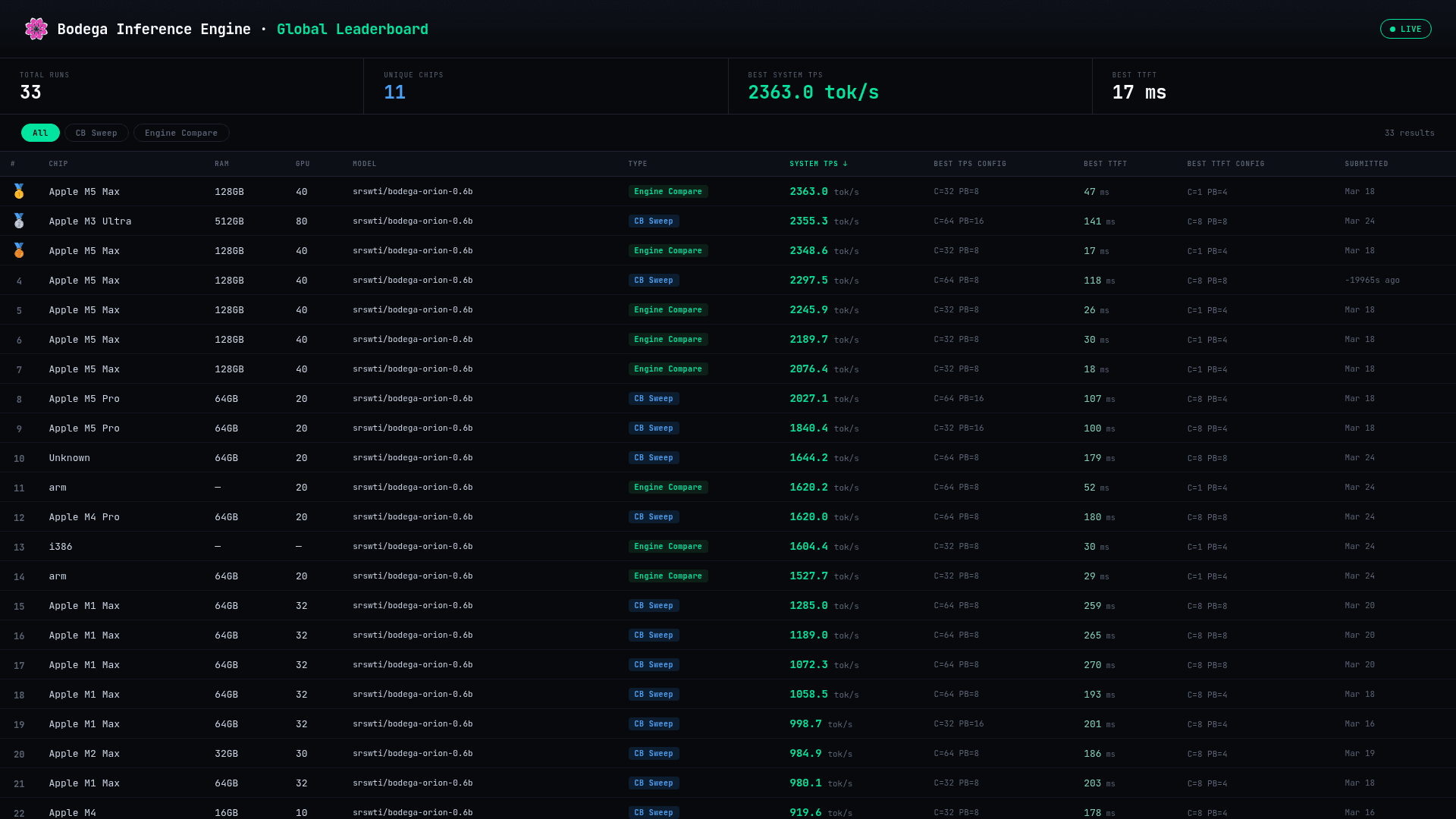1456x819 pixels.
Task: Sort by Submitted column header
Action: click(x=1366, y=164)
